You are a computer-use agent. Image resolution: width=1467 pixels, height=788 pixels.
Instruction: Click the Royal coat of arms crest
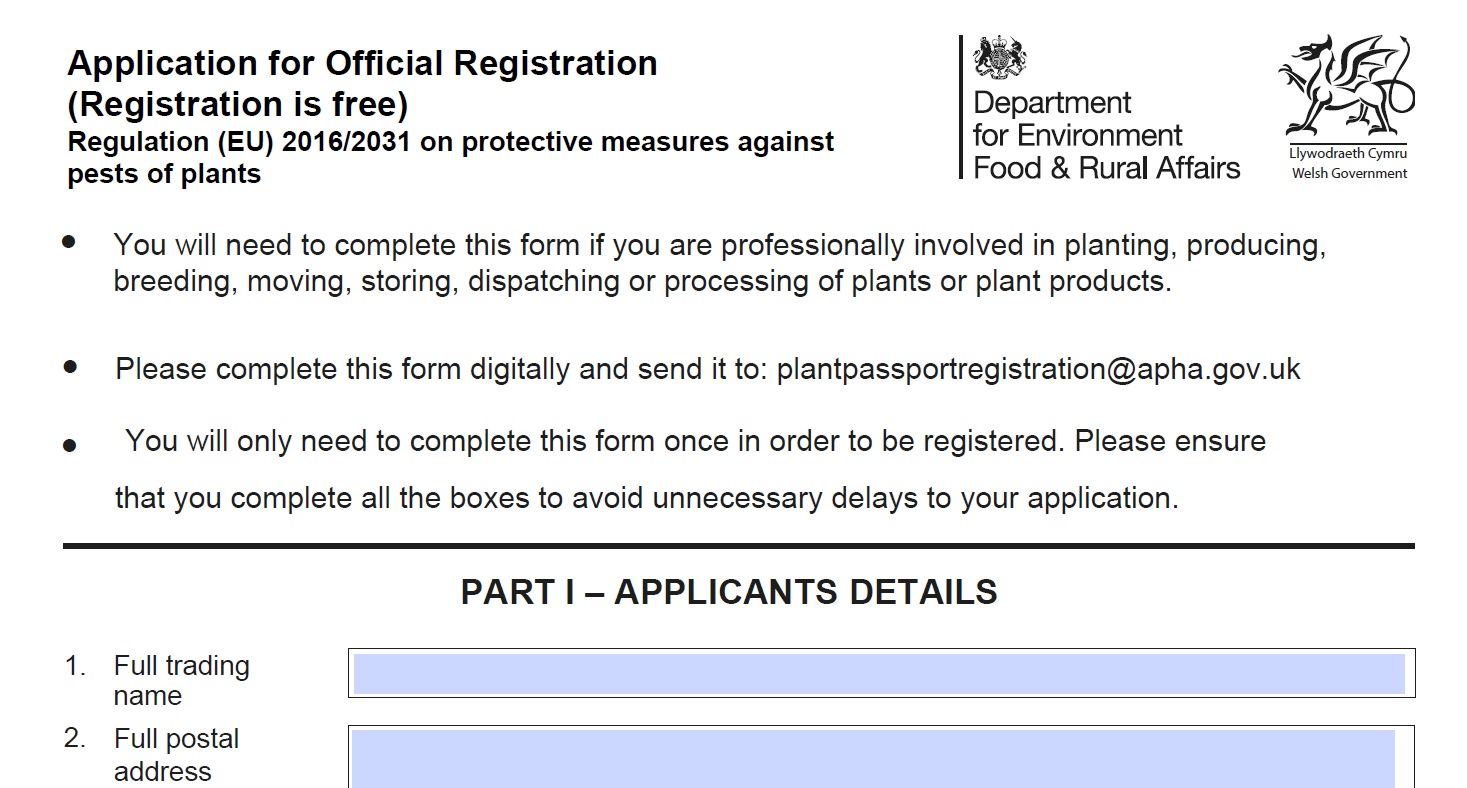click(1001, 59)
